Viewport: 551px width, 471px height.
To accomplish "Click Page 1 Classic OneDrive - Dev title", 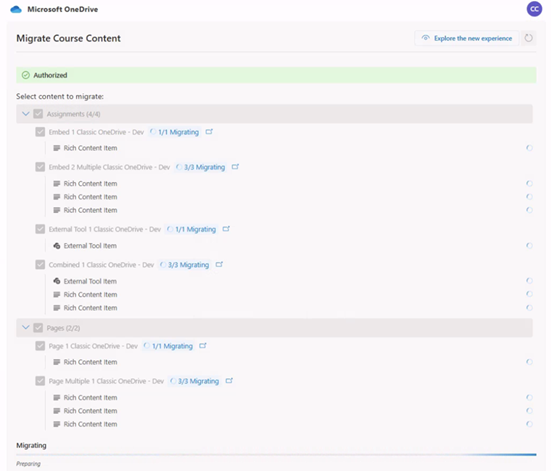I will (x=93, y=346).
